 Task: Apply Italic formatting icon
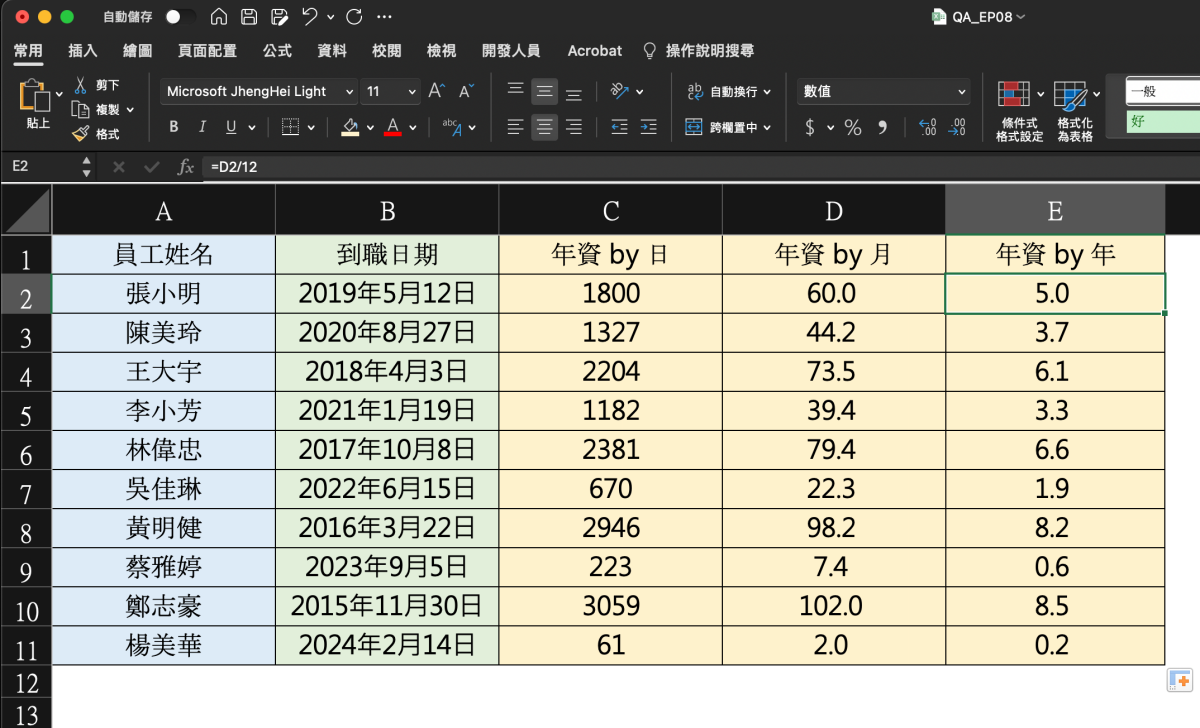[202, 127]
